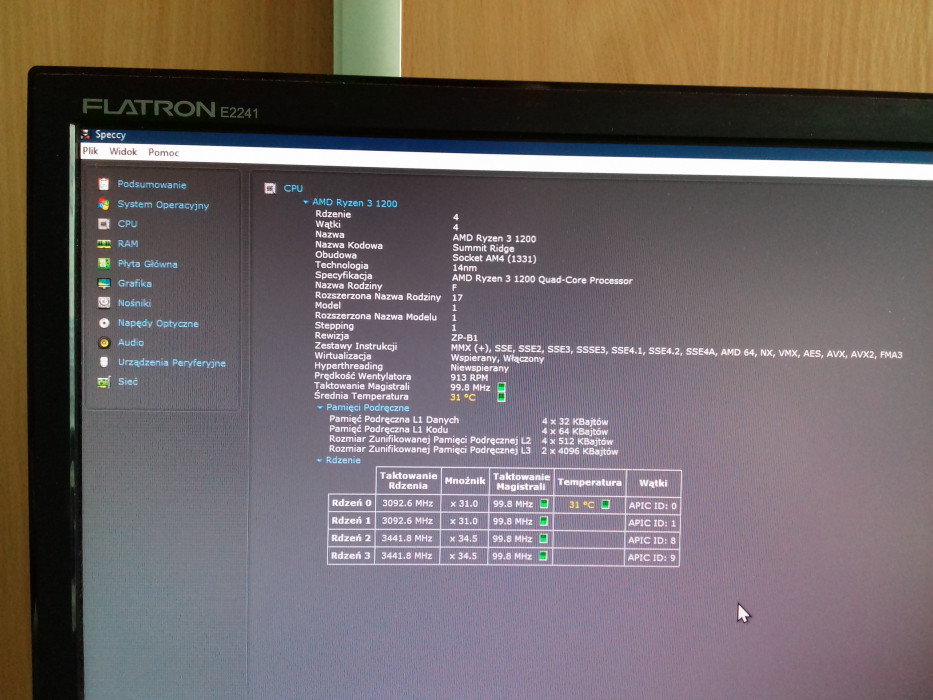Click the Audio speaker icon
This screenshot has width=933, height=700.
[x=104, y=342]
